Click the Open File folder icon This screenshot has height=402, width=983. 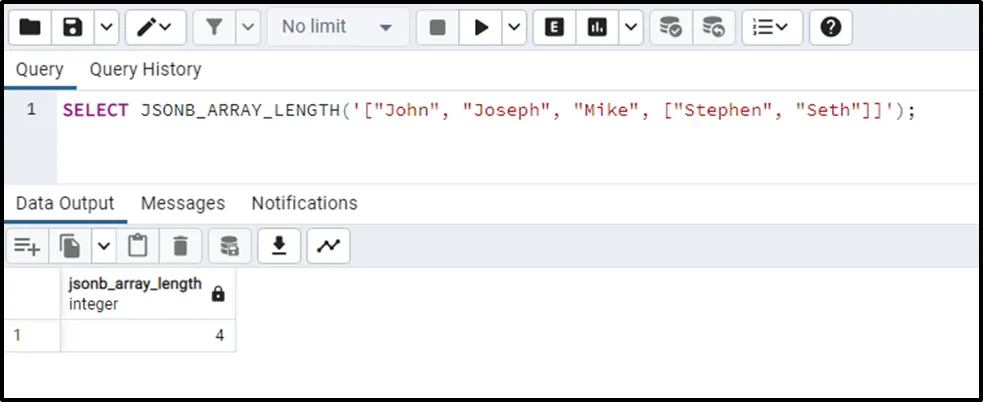[30, 28]
